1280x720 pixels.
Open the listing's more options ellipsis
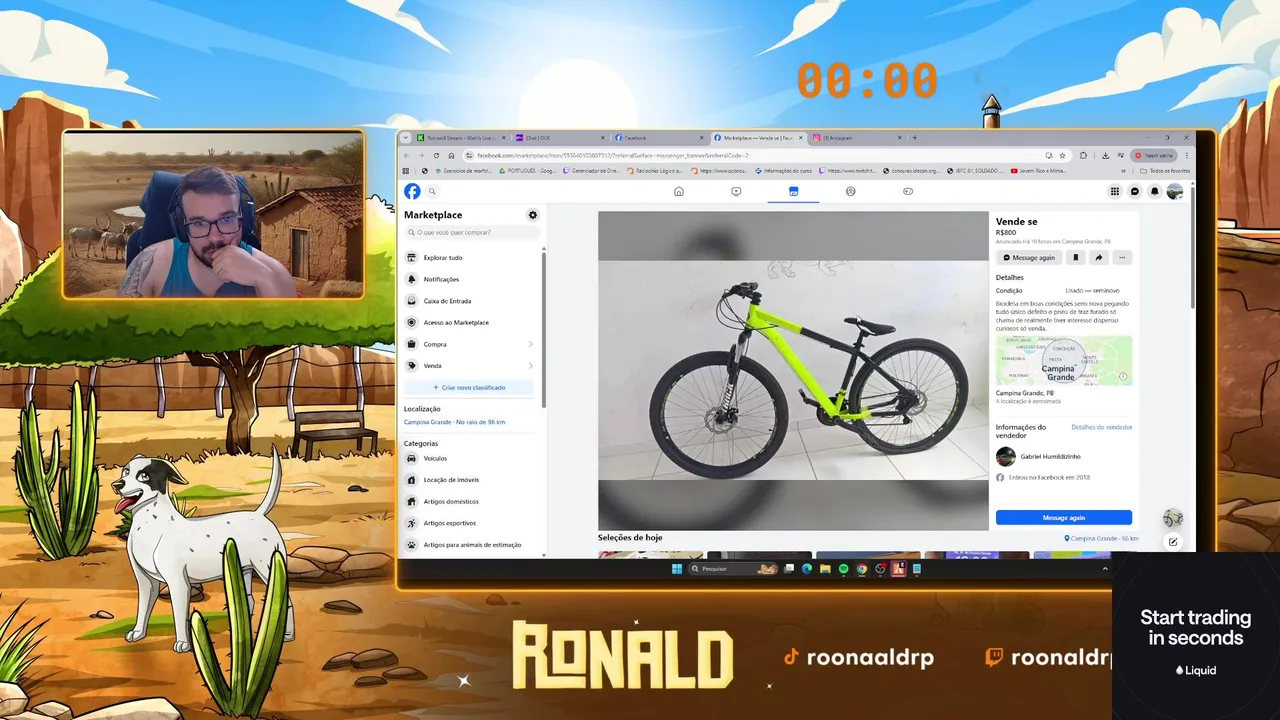(1122, 257)
